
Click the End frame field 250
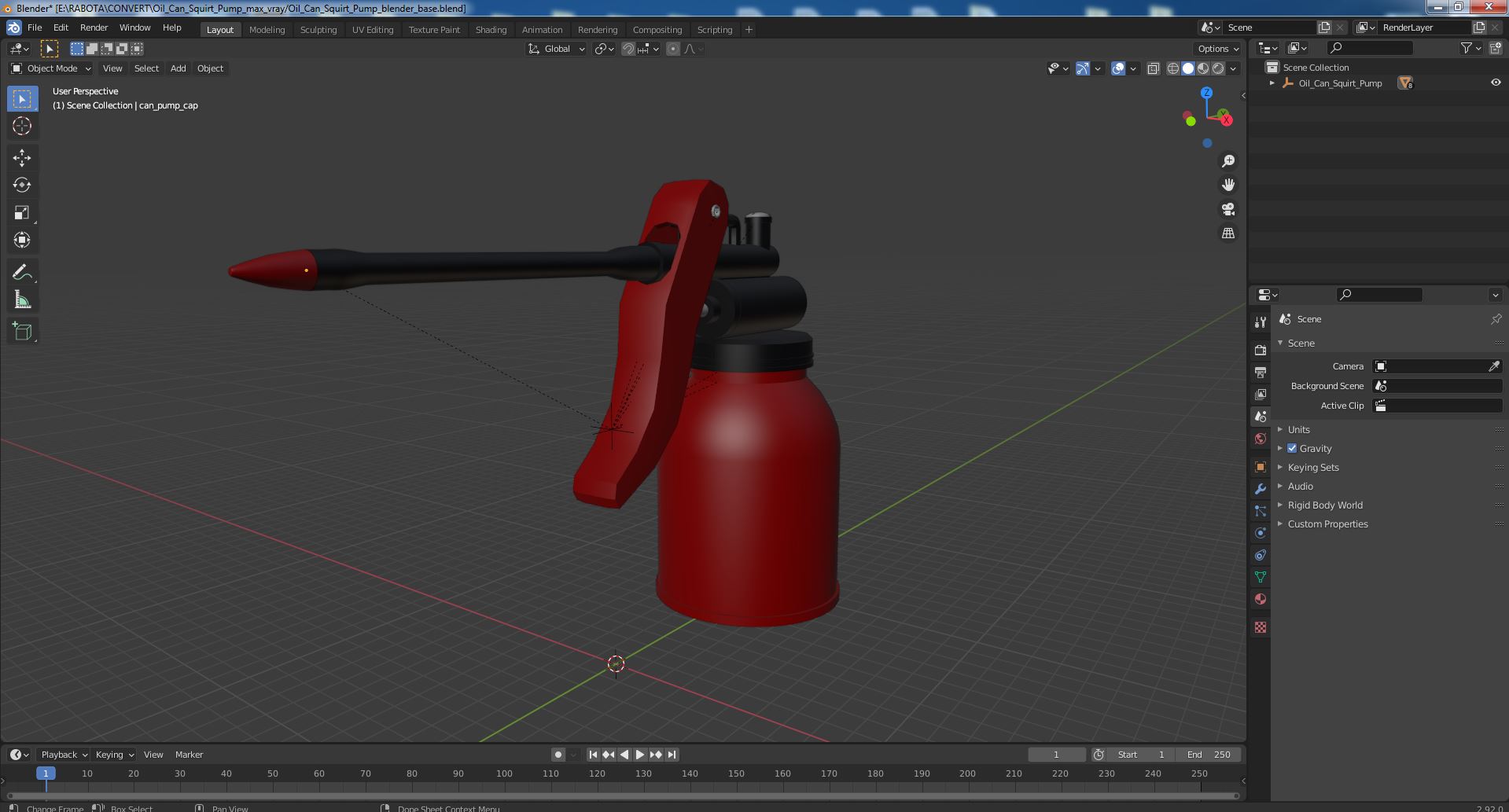click(x=1209, y=755)
